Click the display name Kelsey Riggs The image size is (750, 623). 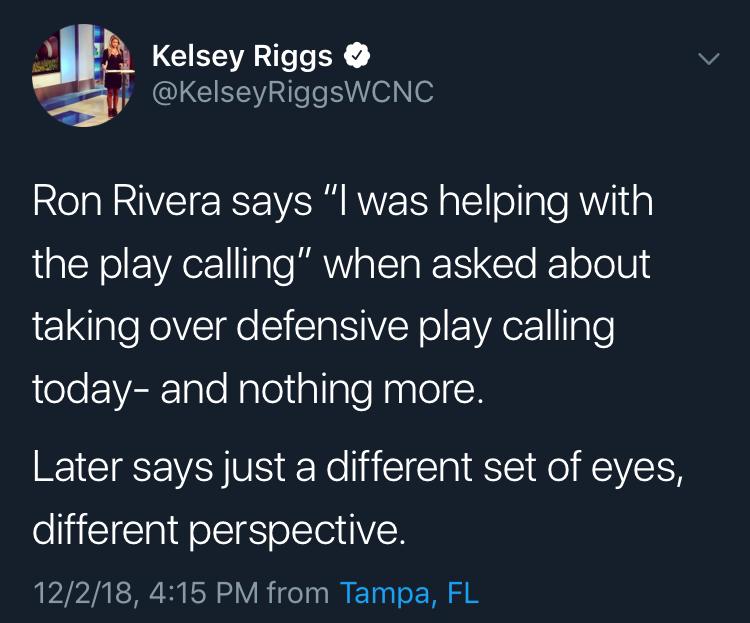[x=242, y=56]
